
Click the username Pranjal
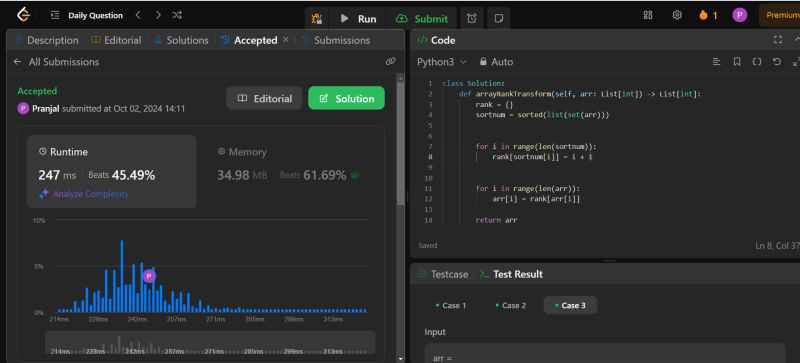coord(46,108)
